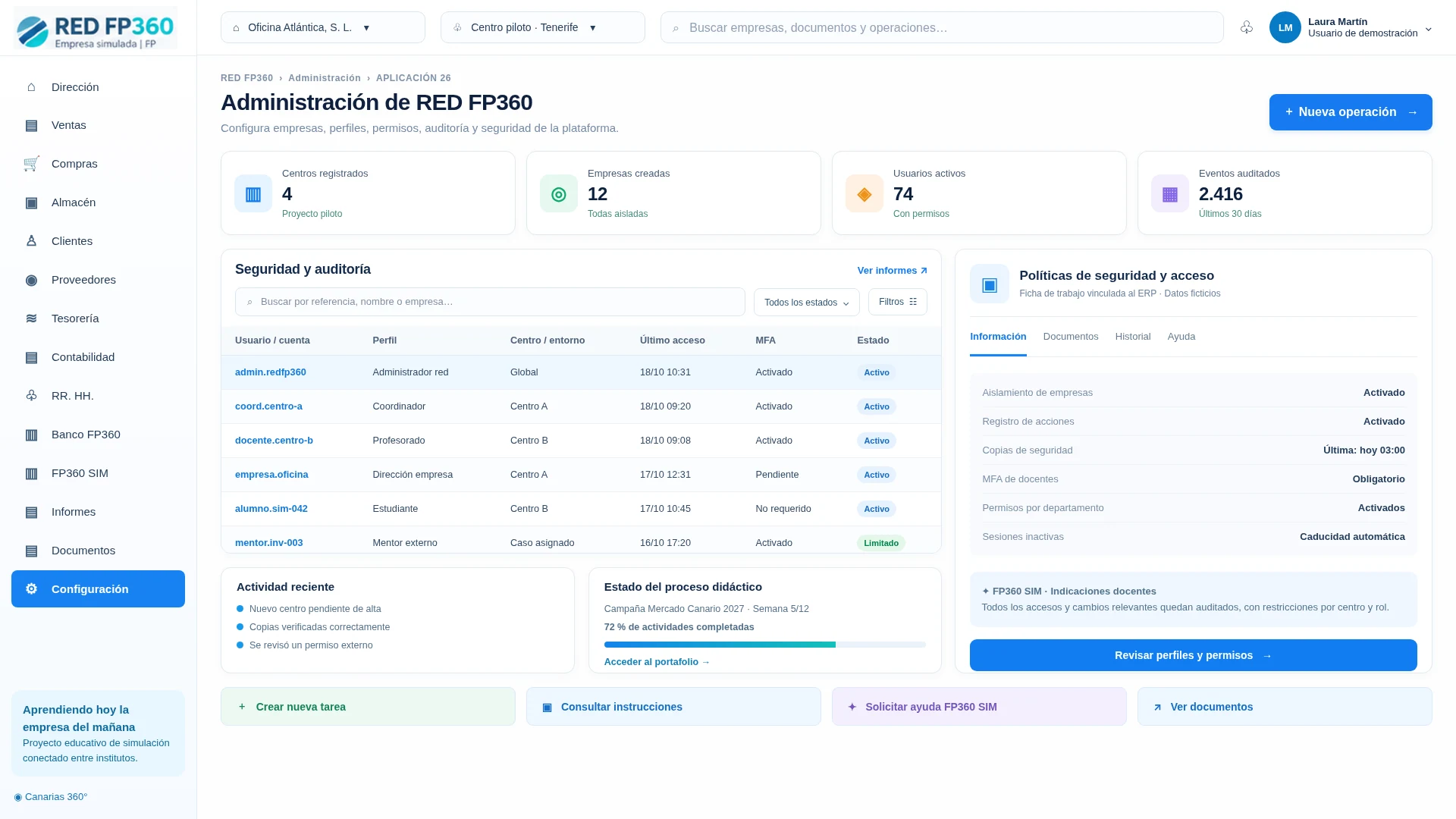Click the Compras shopping cart icon

[31, 164]
